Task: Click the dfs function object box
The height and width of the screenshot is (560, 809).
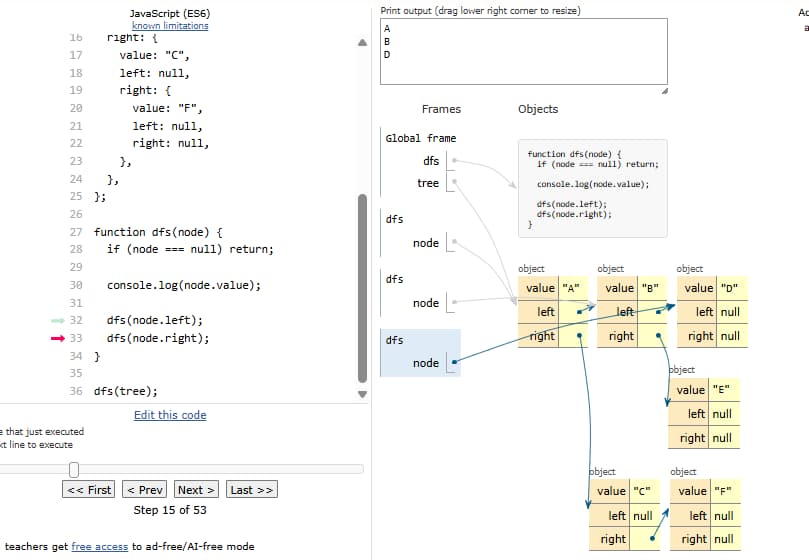Action: pyautogui.click(x=592, y=188)
